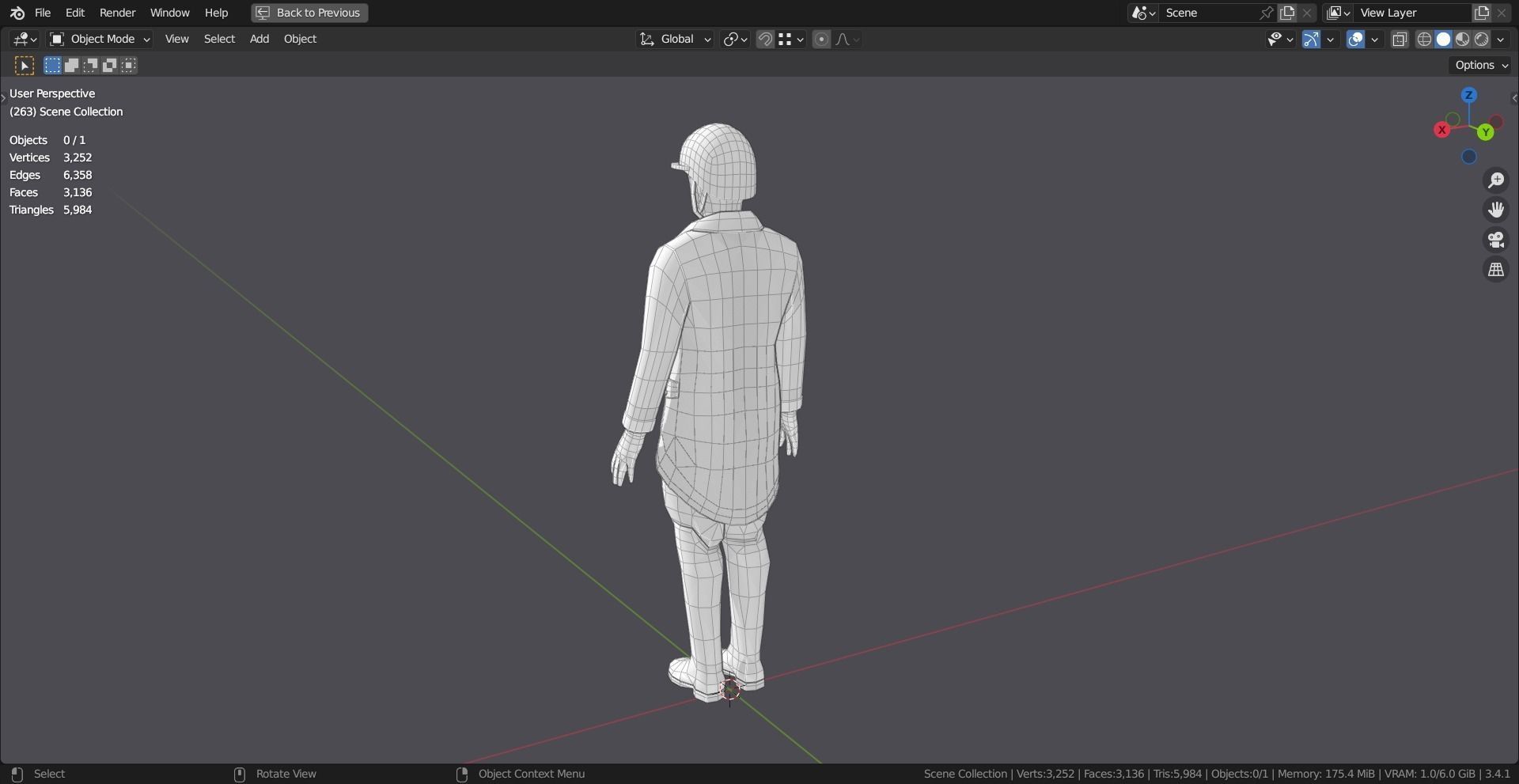
Task: Toggle Proportional Editing in the header
Action: tap(821, 39)
